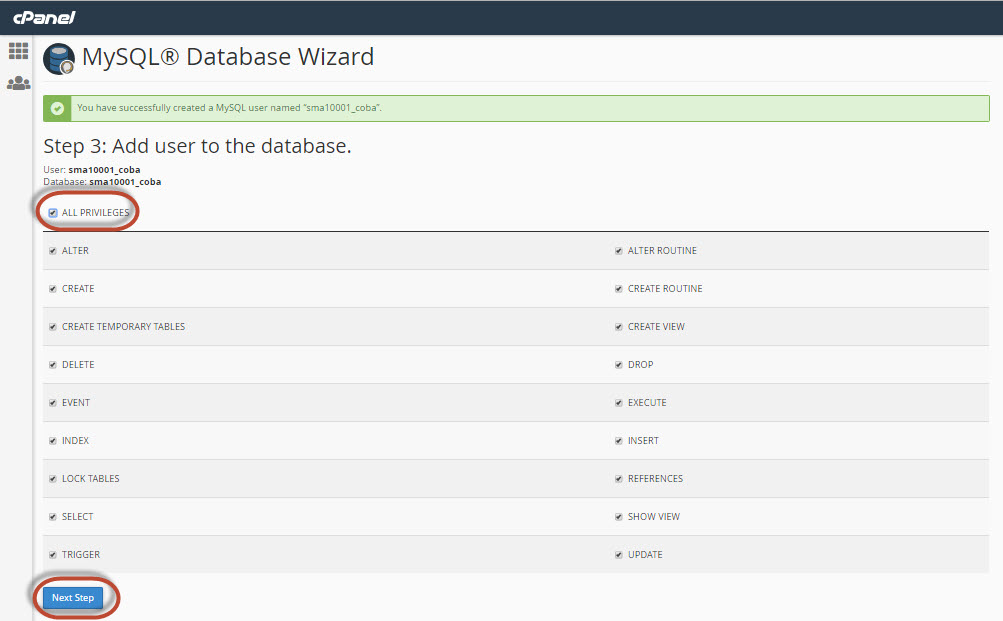This screenshot has width=1003, height=621.
Task: Uncheck the SHOW VIEW checkbox
Action: pos(619,517)
